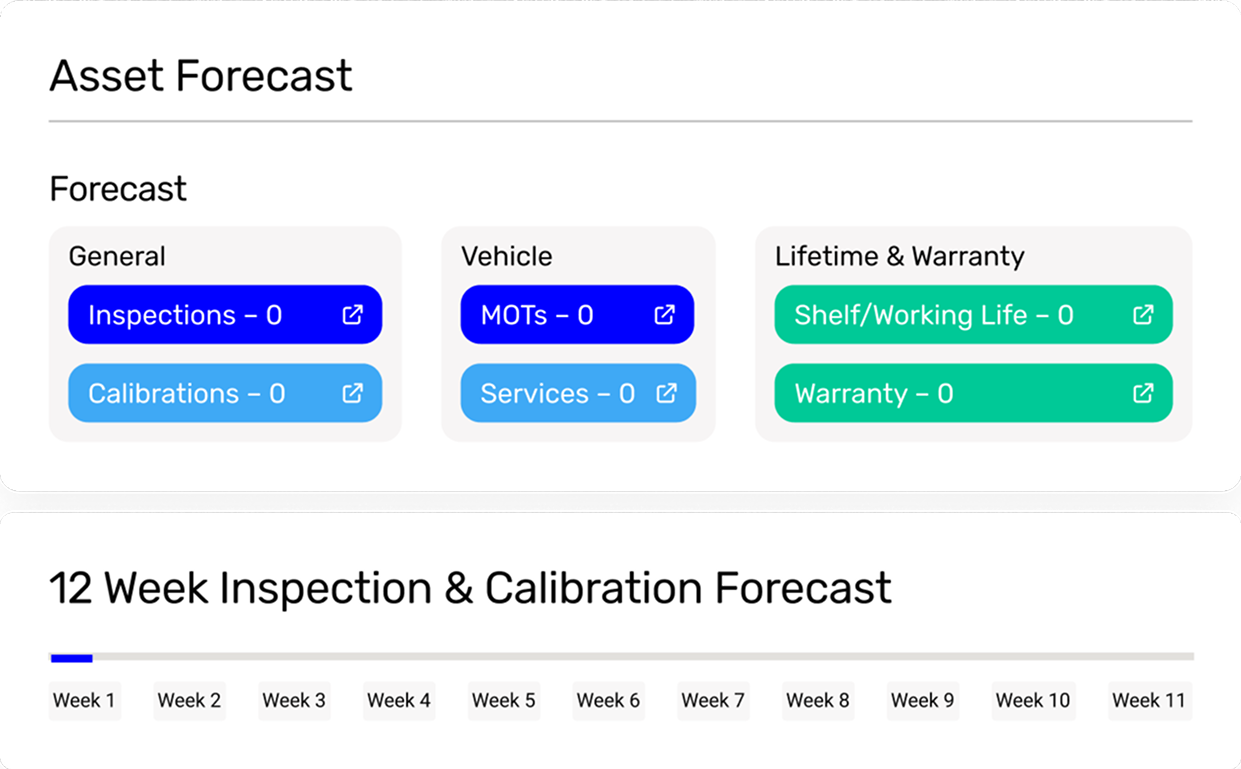Open the Week 11 tab
Screen dimensions: 1241x769
click(x=1150, y=700)
